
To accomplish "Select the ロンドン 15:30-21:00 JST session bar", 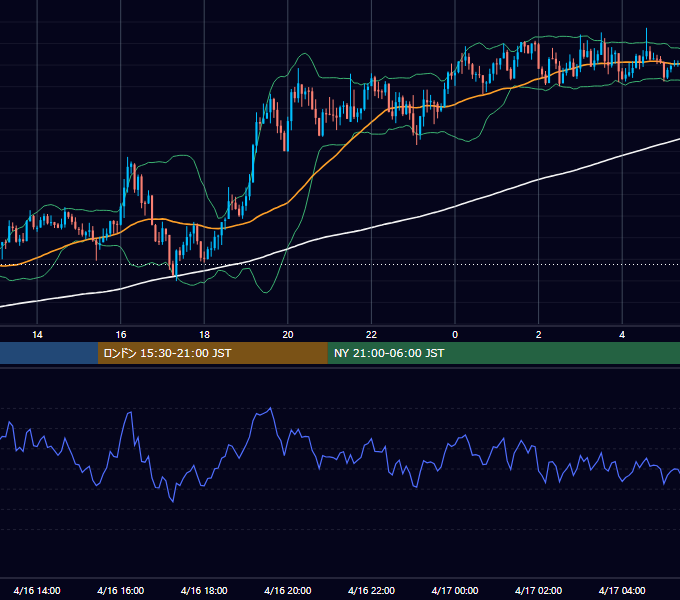I will (212, 353).
